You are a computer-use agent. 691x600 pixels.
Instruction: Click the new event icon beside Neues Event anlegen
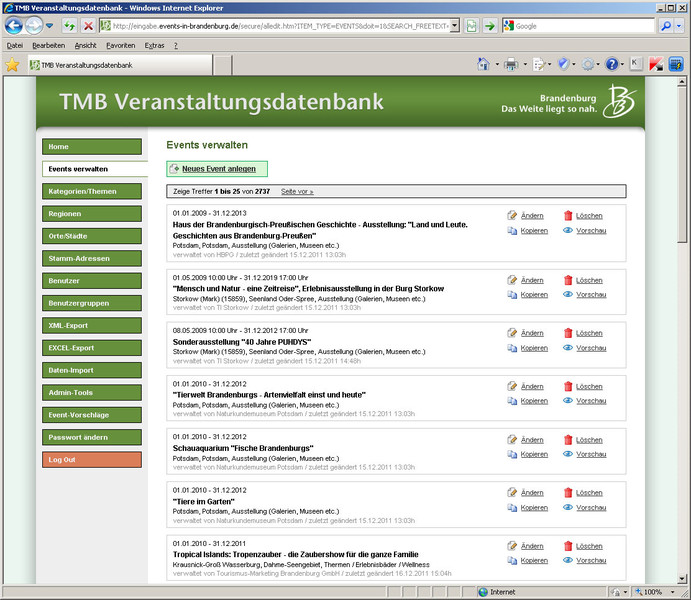tap(175, 169)
